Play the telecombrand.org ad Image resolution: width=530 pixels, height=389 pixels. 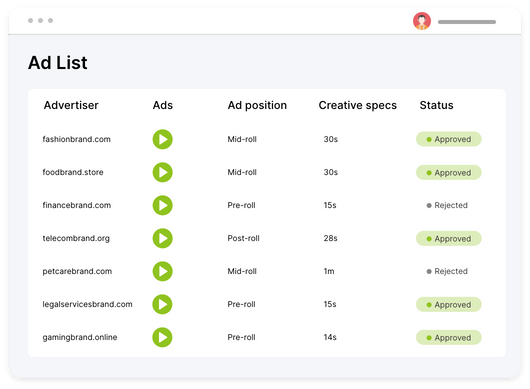(163, 238)
